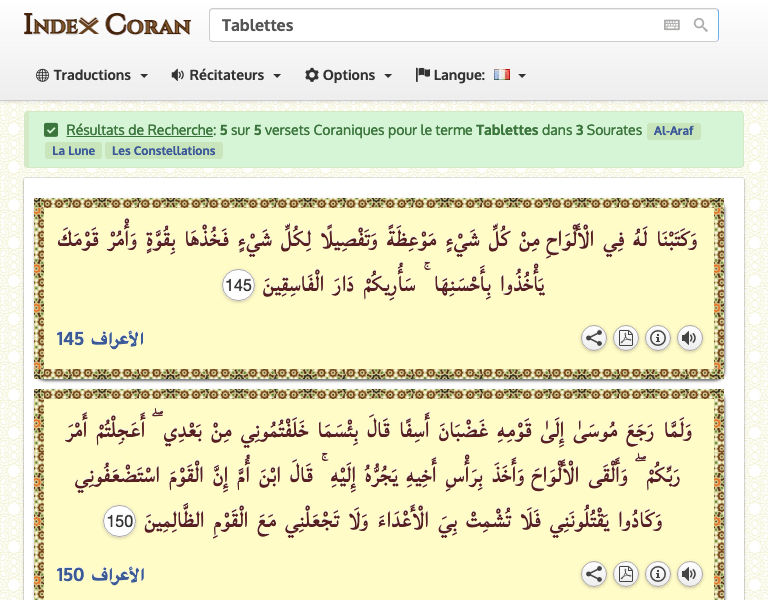Click the search magnifier icon
The width and height of the screenshot is (768, 600).
(x=701, y=25)
